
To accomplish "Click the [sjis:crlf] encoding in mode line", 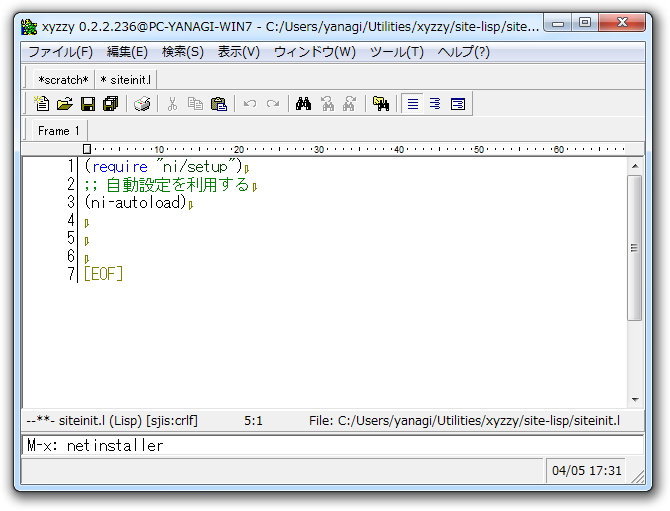I will [172, 420].
